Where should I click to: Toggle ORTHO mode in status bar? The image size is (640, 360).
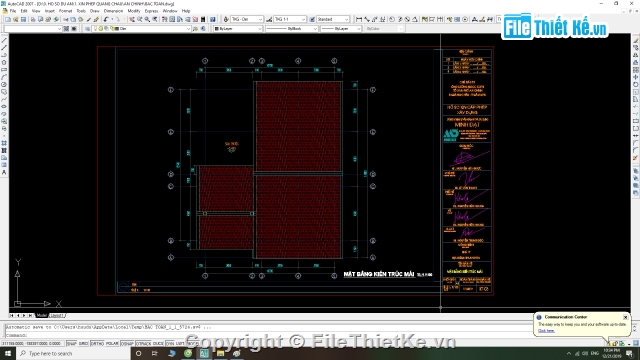97,344
